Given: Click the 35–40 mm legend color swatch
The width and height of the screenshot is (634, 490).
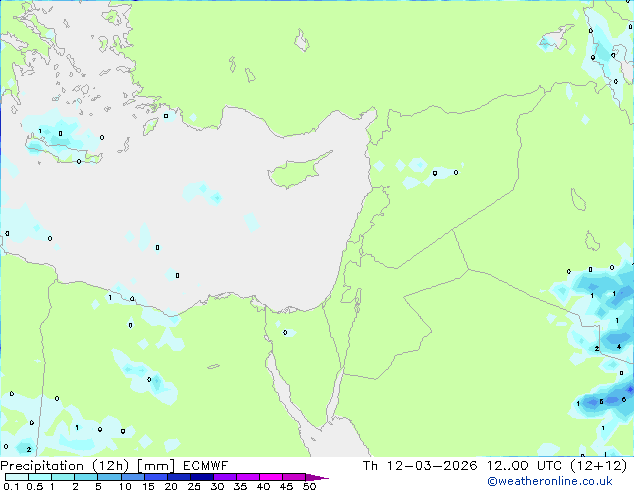Looking at the screenshot, I should pos(248,477).
